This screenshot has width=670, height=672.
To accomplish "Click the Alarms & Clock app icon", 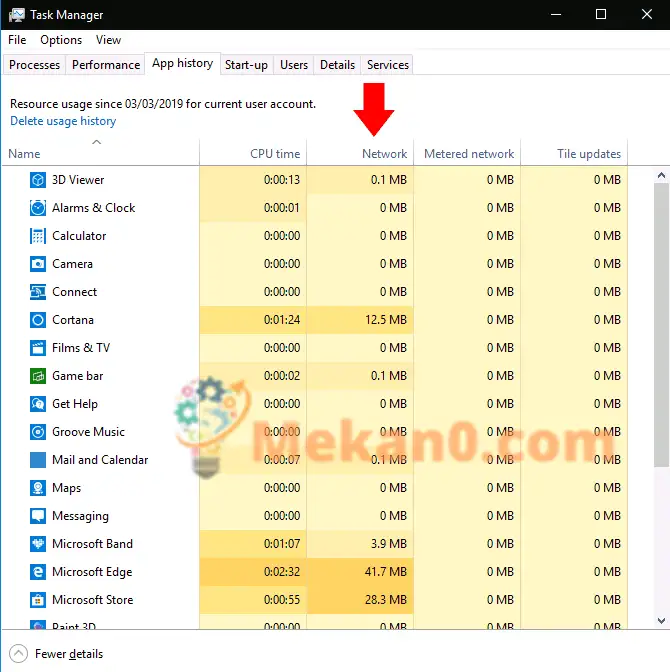I will (x=38, y=208).
